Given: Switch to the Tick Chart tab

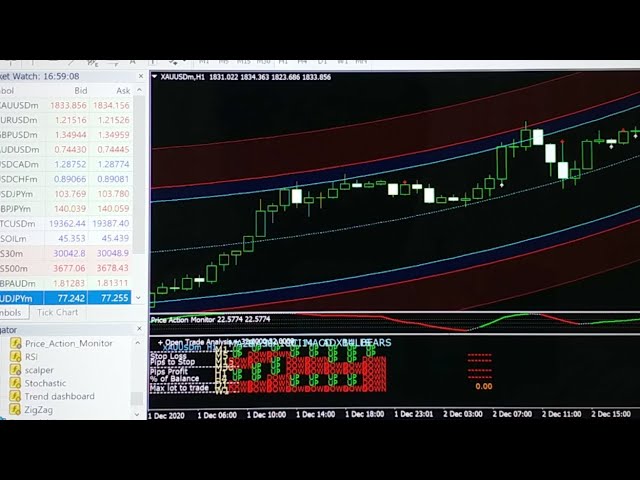Looking at the screenshot, I should coord(57,312).
